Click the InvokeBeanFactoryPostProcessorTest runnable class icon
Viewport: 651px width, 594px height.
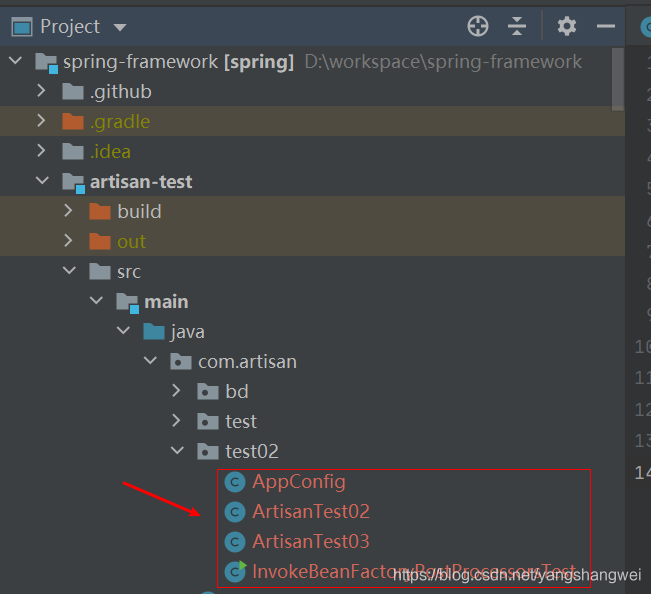(x=235, y=571)
